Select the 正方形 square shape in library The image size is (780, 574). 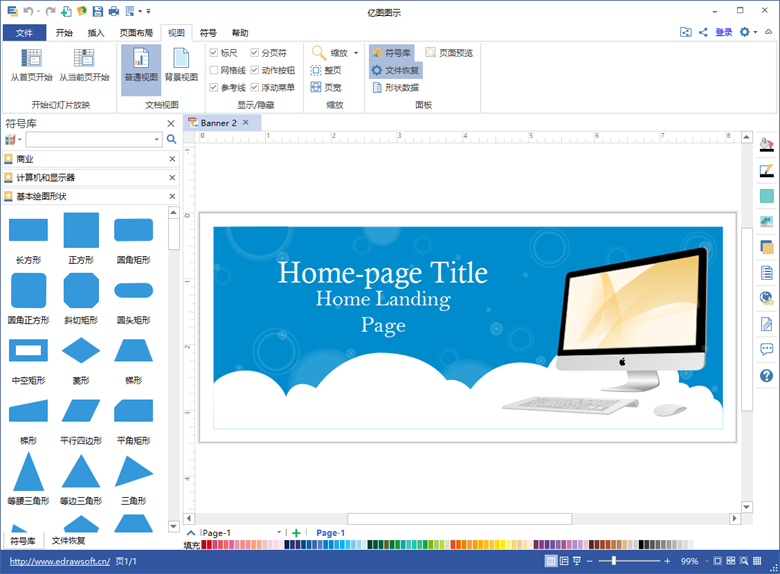click(81, 231)
